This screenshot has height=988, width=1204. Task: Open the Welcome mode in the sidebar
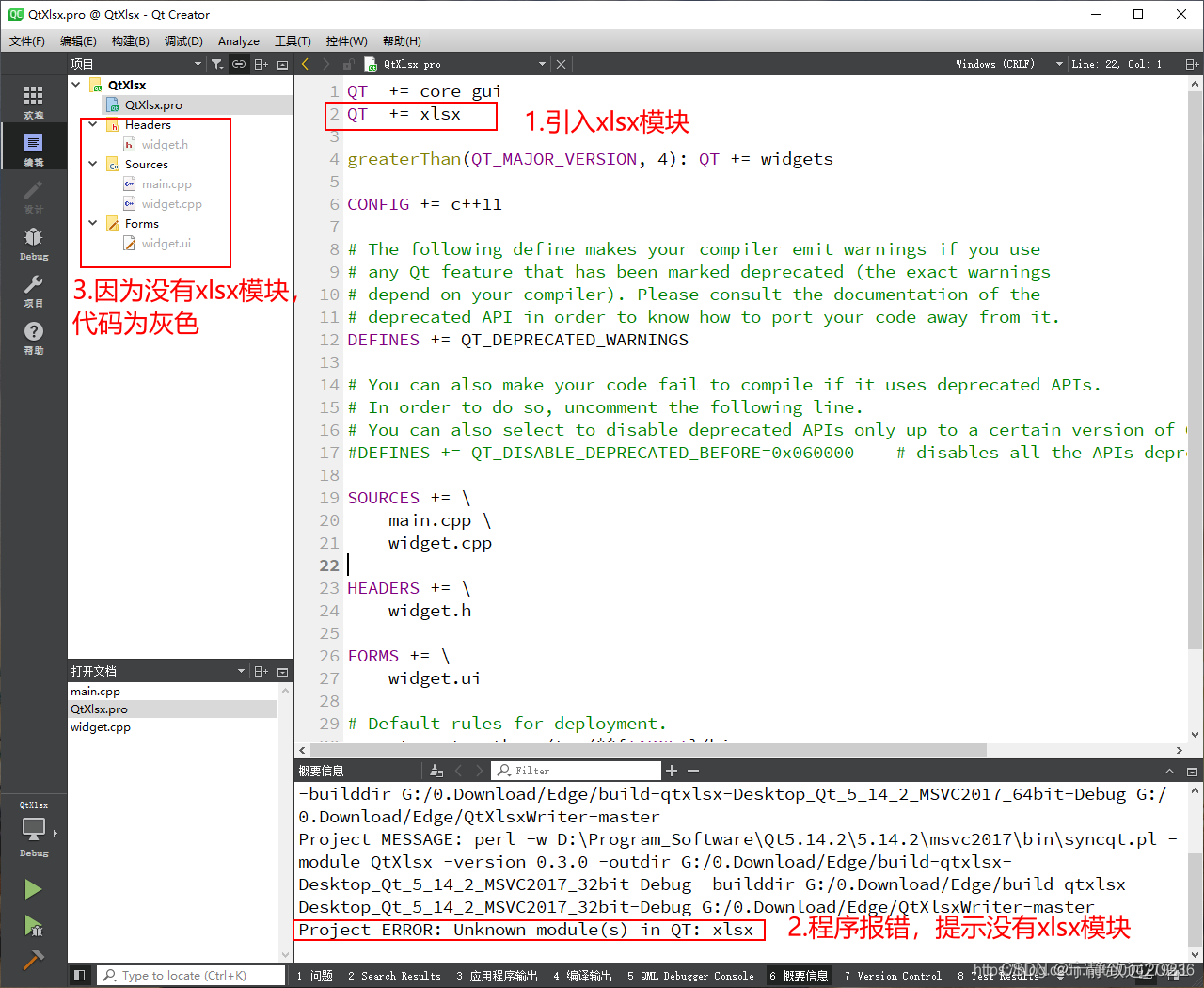[33, 101]
